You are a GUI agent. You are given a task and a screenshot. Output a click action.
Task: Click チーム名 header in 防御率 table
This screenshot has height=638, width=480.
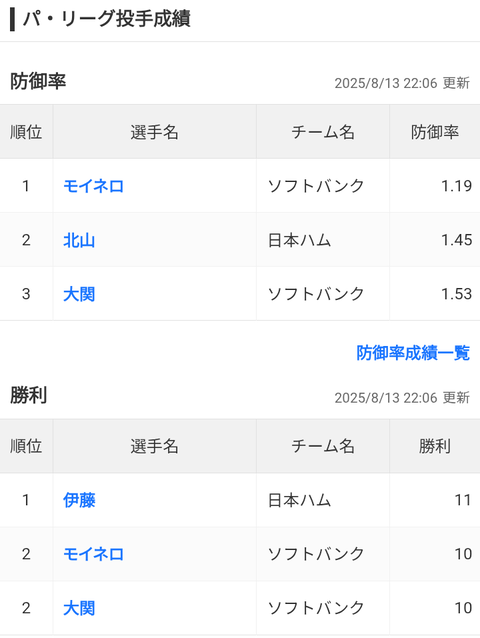click(x=323, y=132)
